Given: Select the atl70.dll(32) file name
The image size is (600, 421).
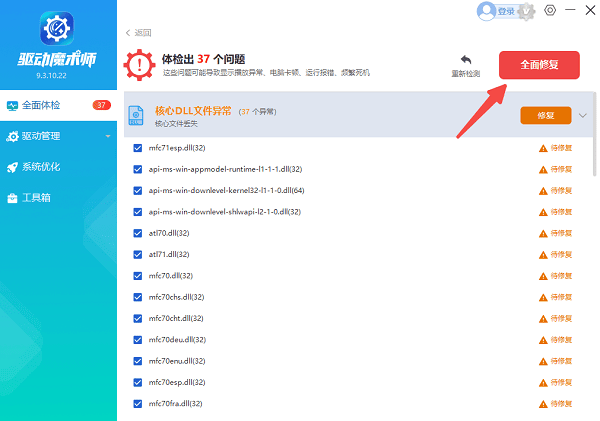Looking at the screenshot, I should pyautogui.click(x=169, y=233).
